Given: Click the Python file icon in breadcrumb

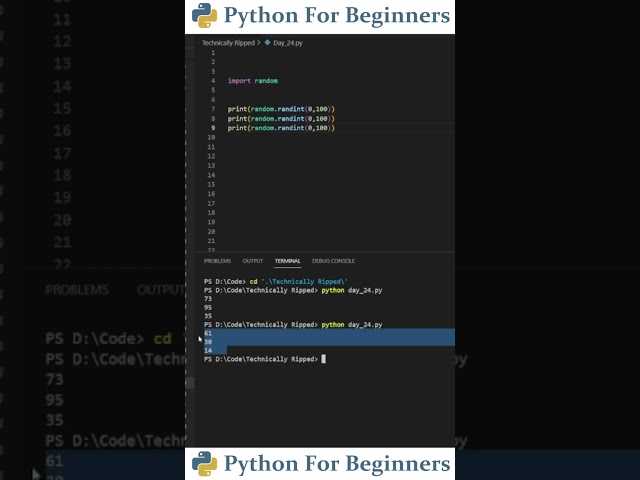Looking at the screenshot, I should [267, 42].
